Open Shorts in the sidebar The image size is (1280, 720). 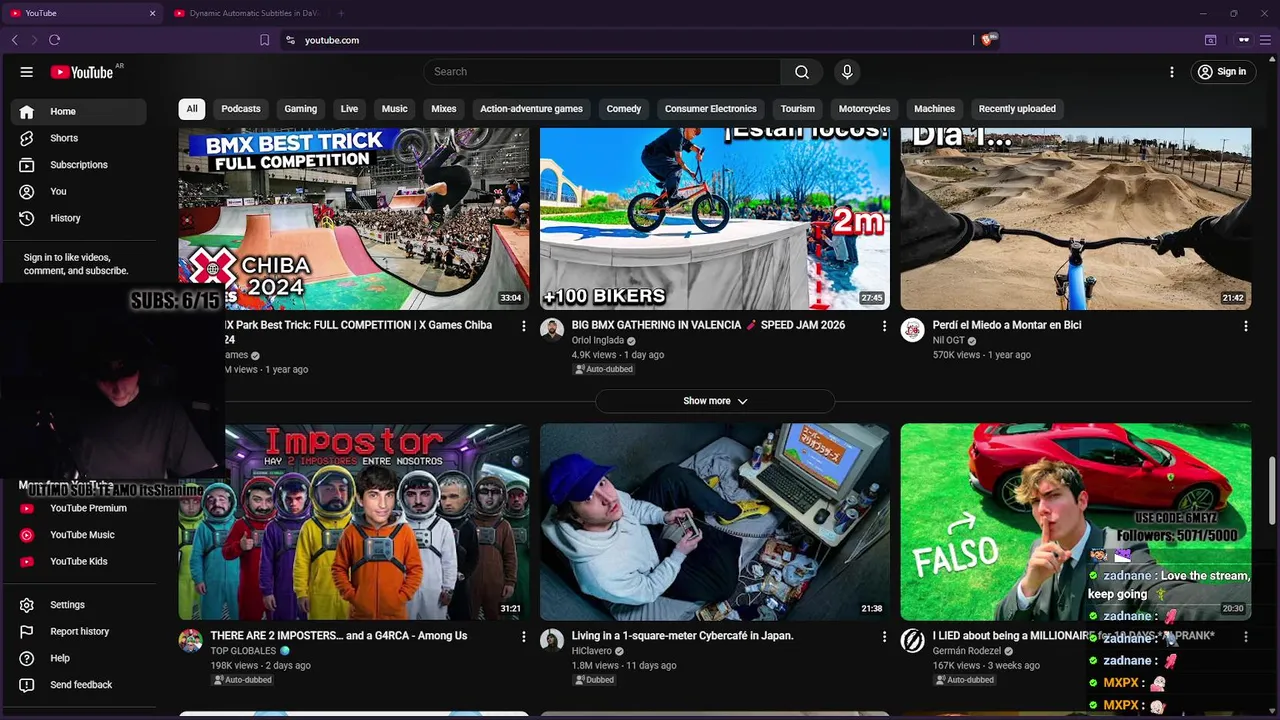point(79,138)
